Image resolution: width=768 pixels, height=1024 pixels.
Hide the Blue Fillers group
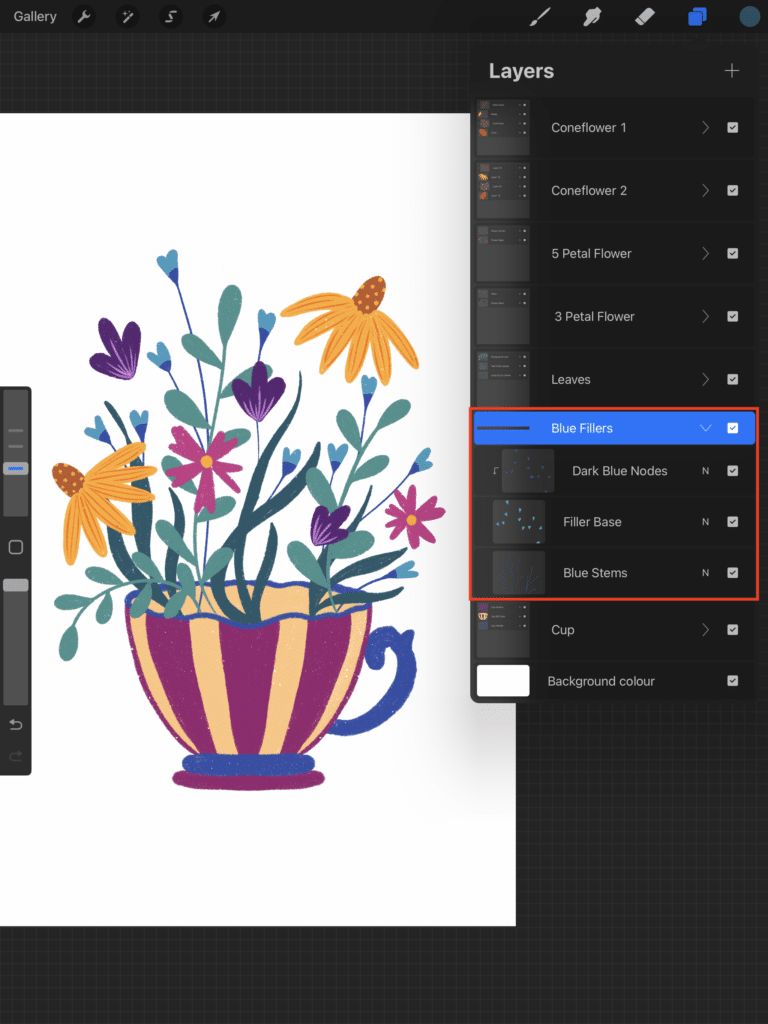[733, 428]
